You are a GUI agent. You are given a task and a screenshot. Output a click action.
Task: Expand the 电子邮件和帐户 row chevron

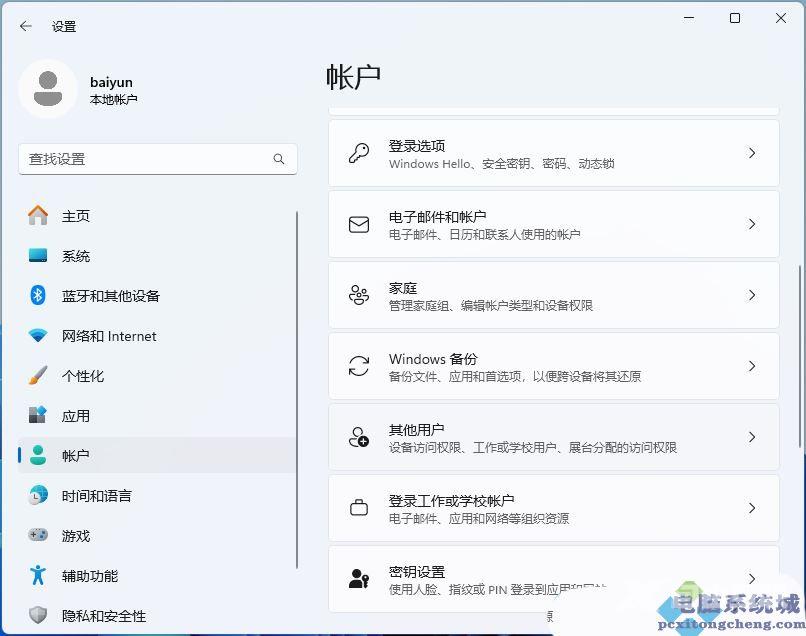coord(752,225)
